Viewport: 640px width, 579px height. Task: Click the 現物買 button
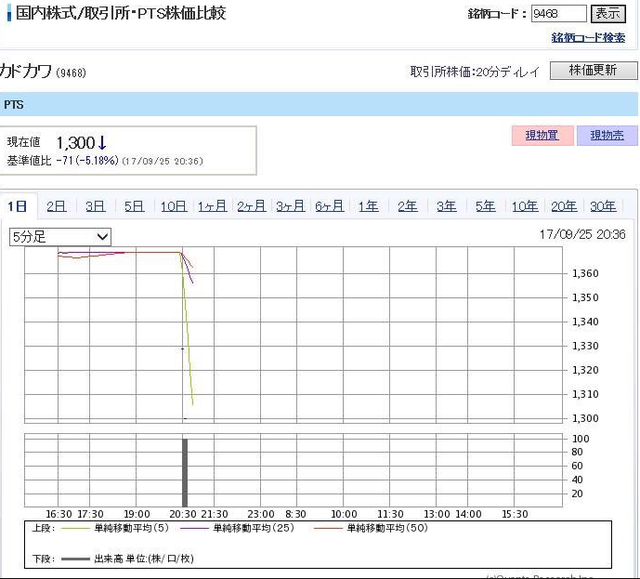[x=542, y=135]
